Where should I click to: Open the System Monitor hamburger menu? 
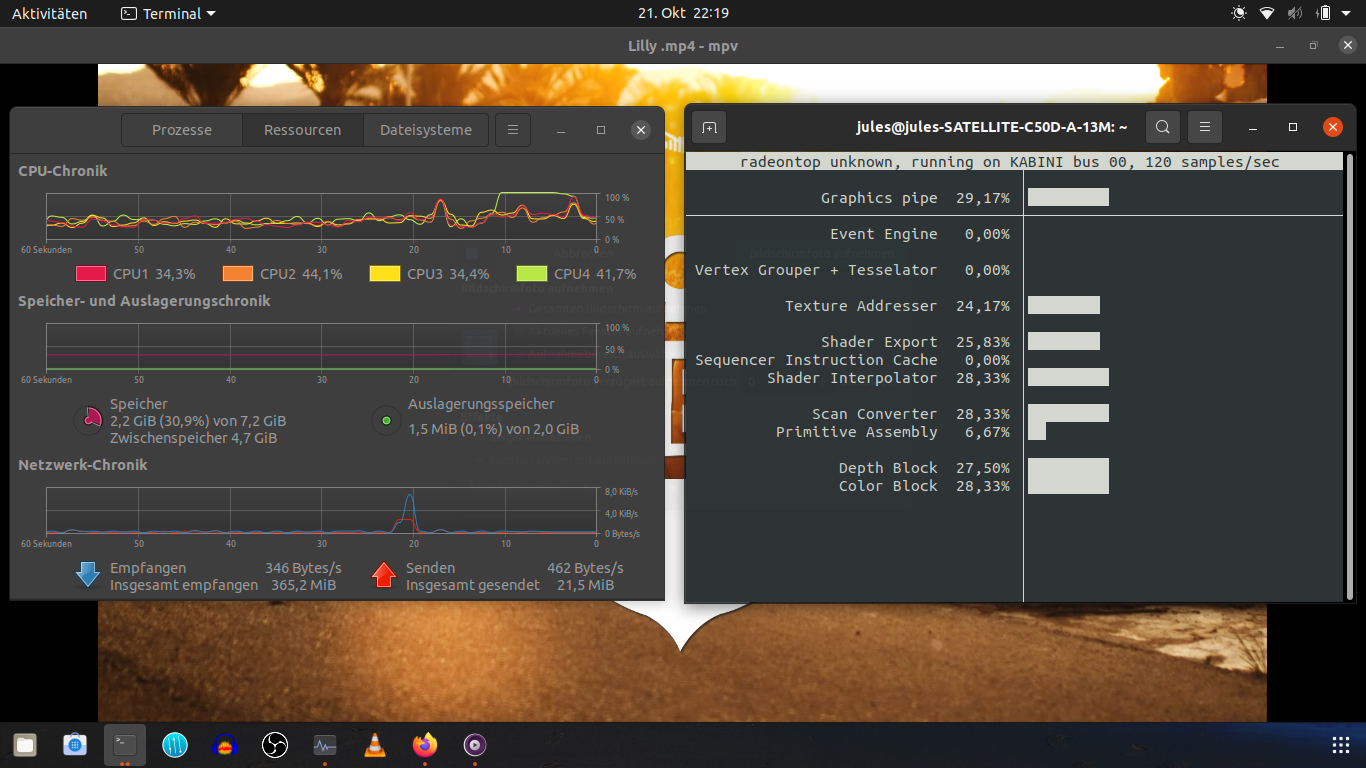(513, 130)
